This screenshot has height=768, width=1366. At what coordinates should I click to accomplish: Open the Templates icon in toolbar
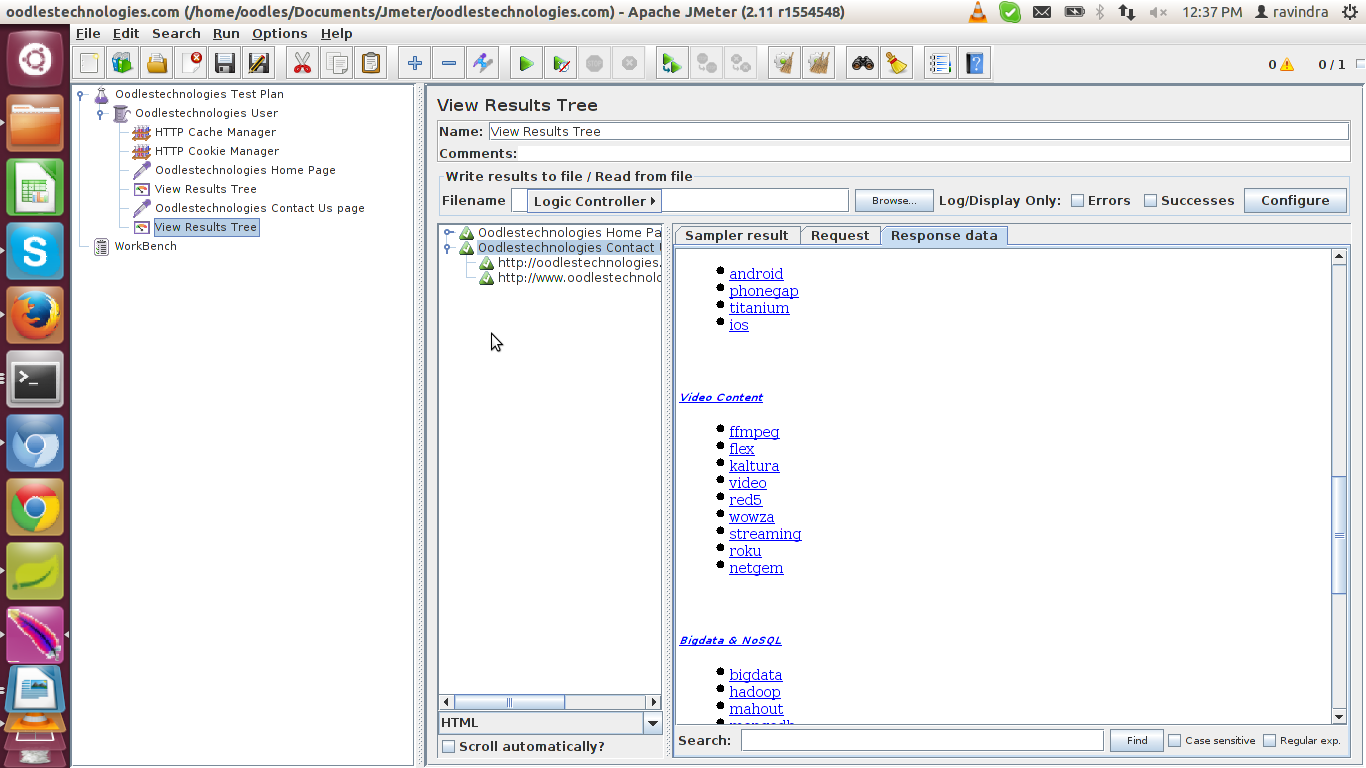click(123, 64)
